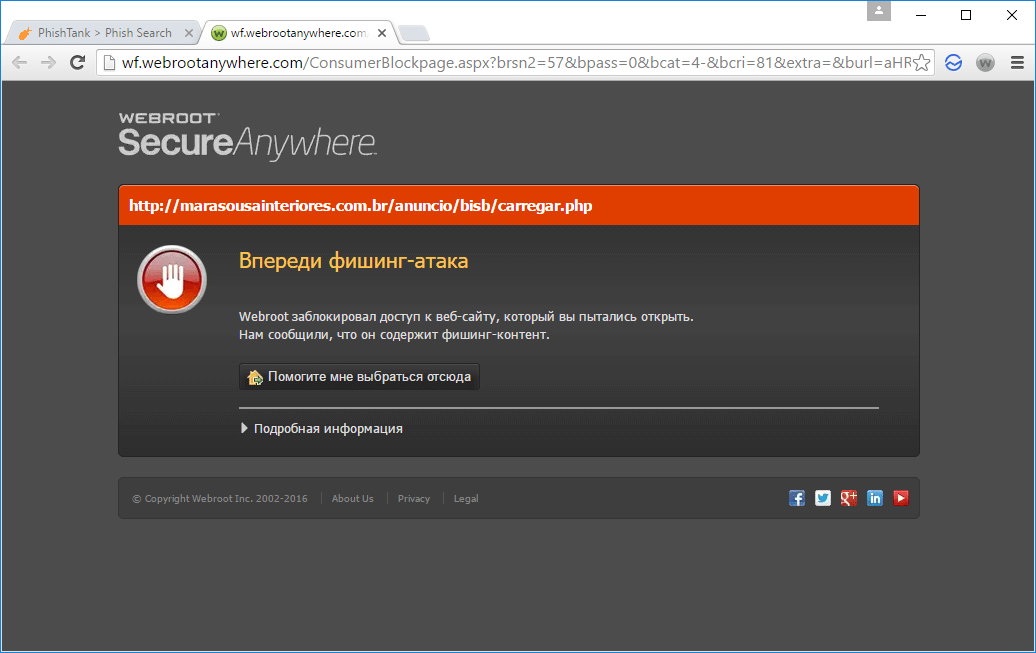Reload the page with the refresh icon
This screenshot has height=653, width=1036.
click(77, 61)
